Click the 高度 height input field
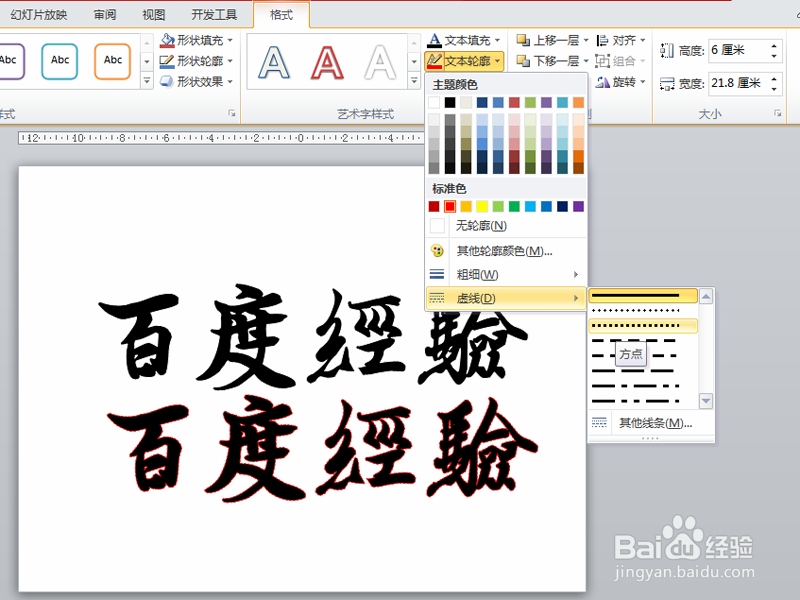This screenshot has width=800, height=600. coord(738,50)
